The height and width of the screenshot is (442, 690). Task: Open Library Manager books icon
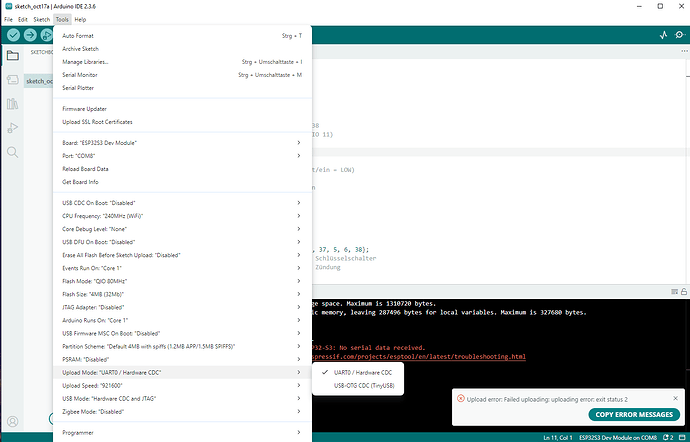(x=13, y=104)
